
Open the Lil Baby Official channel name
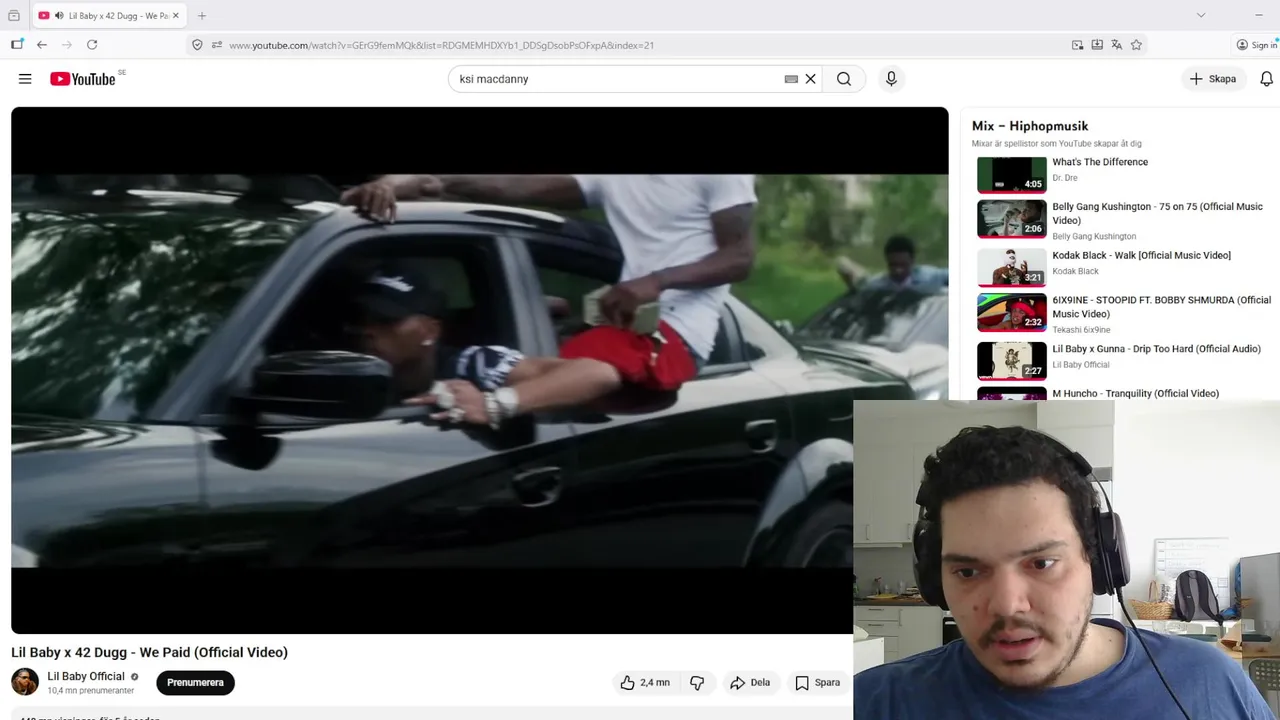(86, 676)
